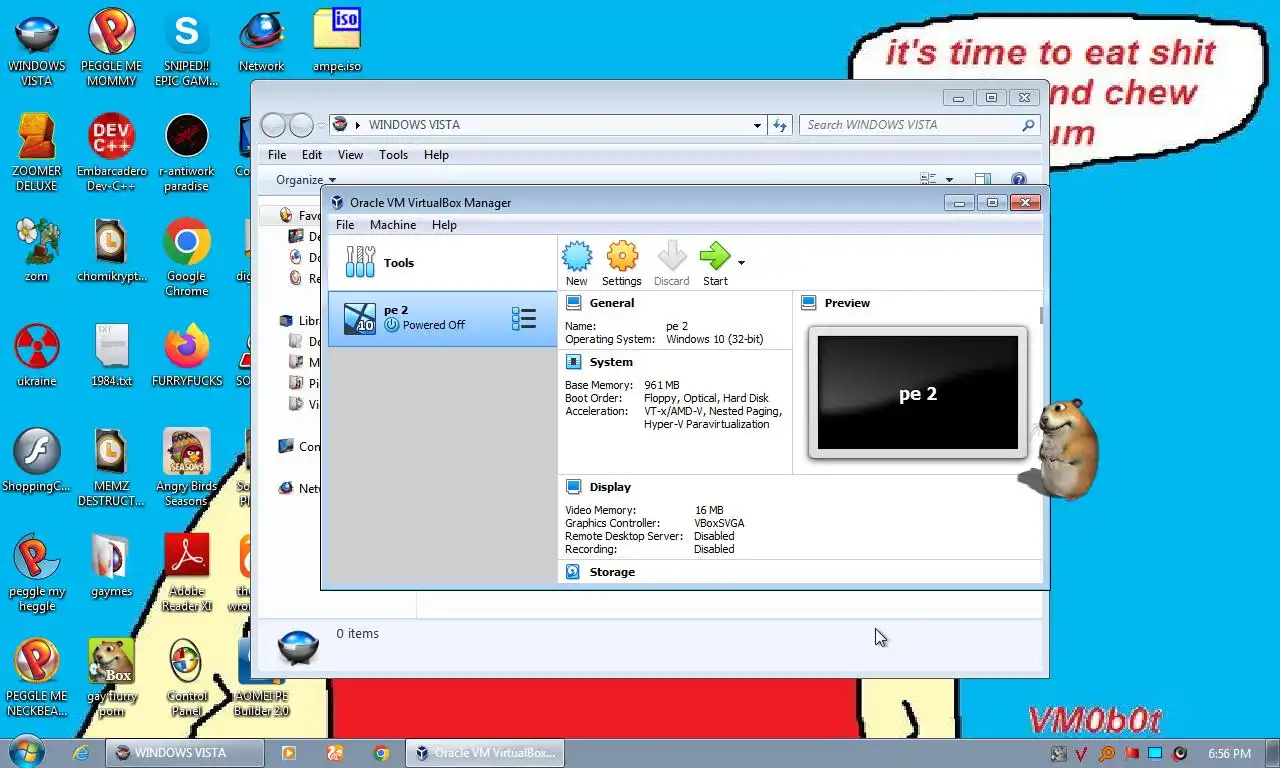
Task: Open Angry Birds Seasons desktop icon
Action: coord(186,468)
